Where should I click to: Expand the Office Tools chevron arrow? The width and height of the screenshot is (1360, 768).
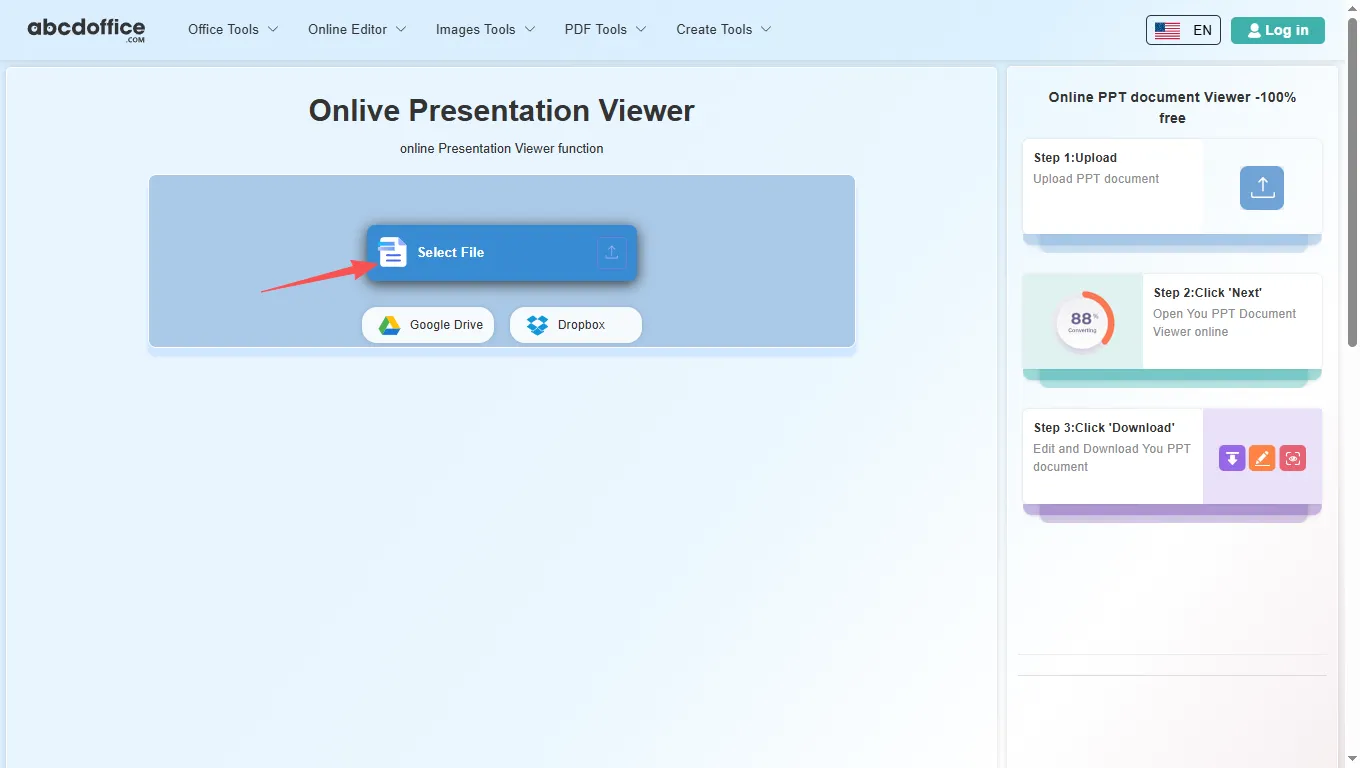click(273, 30)
